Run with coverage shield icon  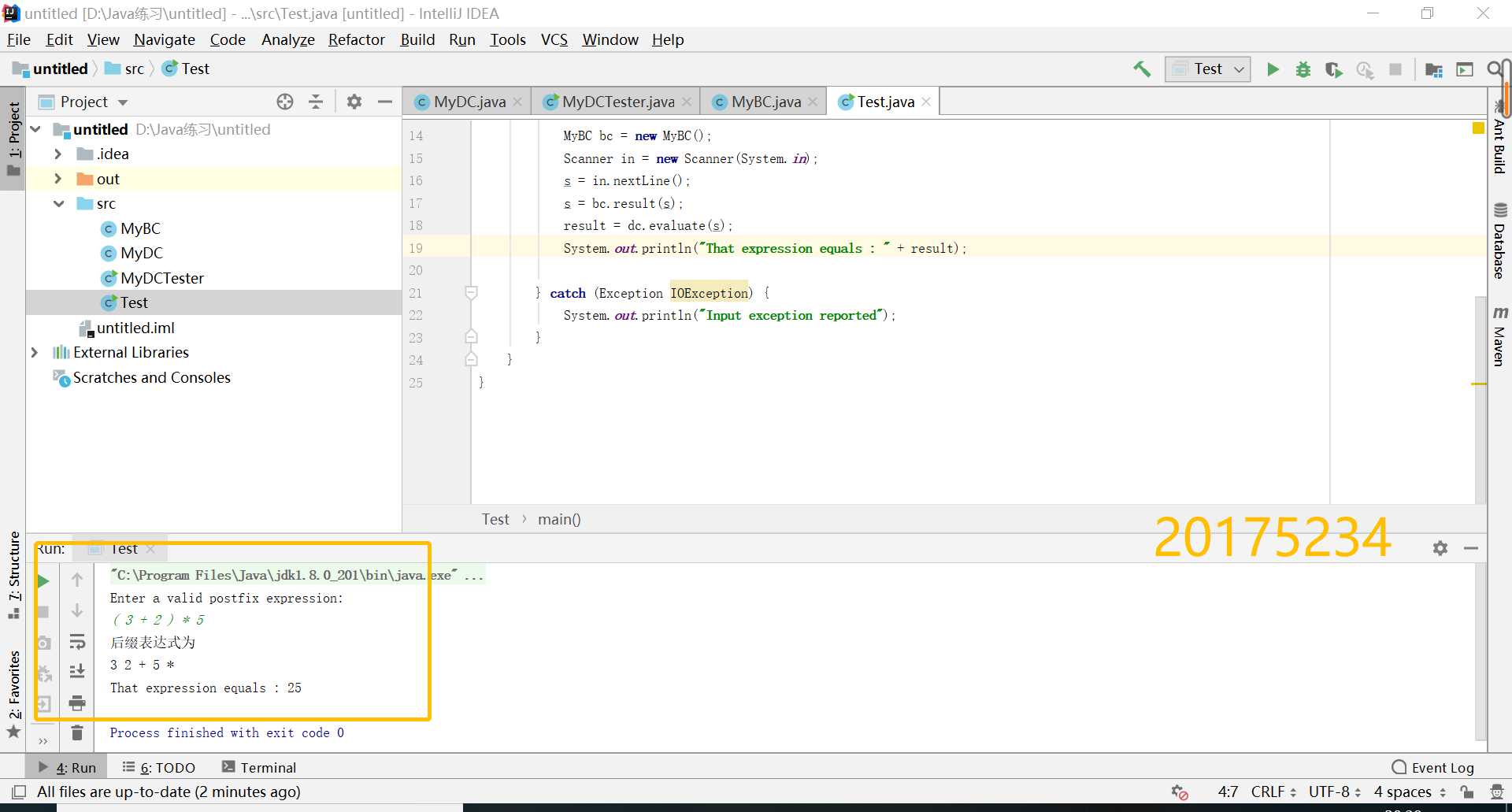pyautogui.click(x=1333, y=69)
